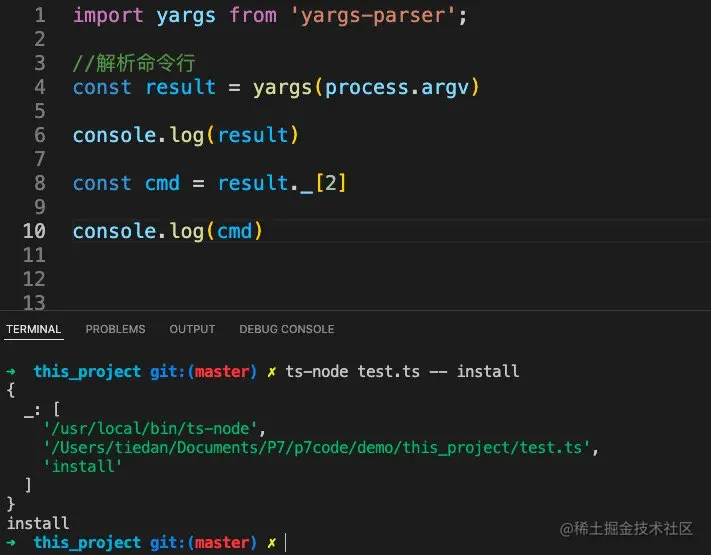Click the 'yargs-parser' import string
Screen dimensions: 711x555
click(x=374, y=15)
